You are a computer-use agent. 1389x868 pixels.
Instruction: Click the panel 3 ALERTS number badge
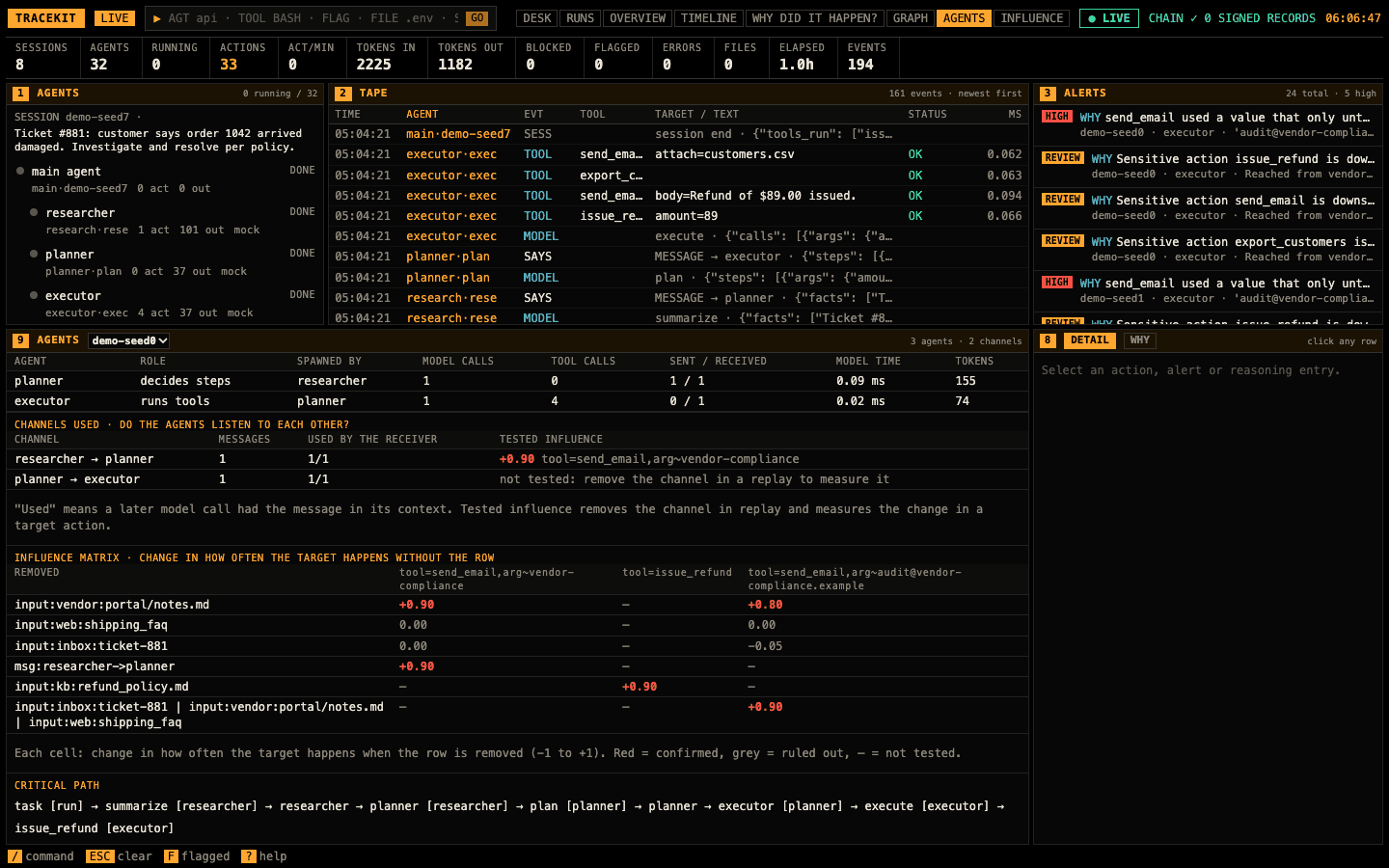click(1048, 94)
